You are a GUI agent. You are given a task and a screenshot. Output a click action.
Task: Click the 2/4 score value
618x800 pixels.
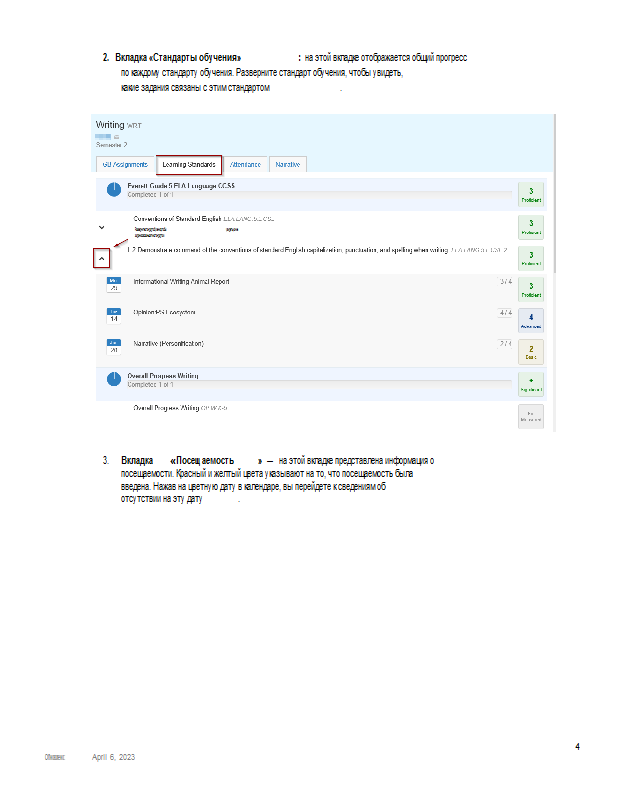click(x=505, y=343)
